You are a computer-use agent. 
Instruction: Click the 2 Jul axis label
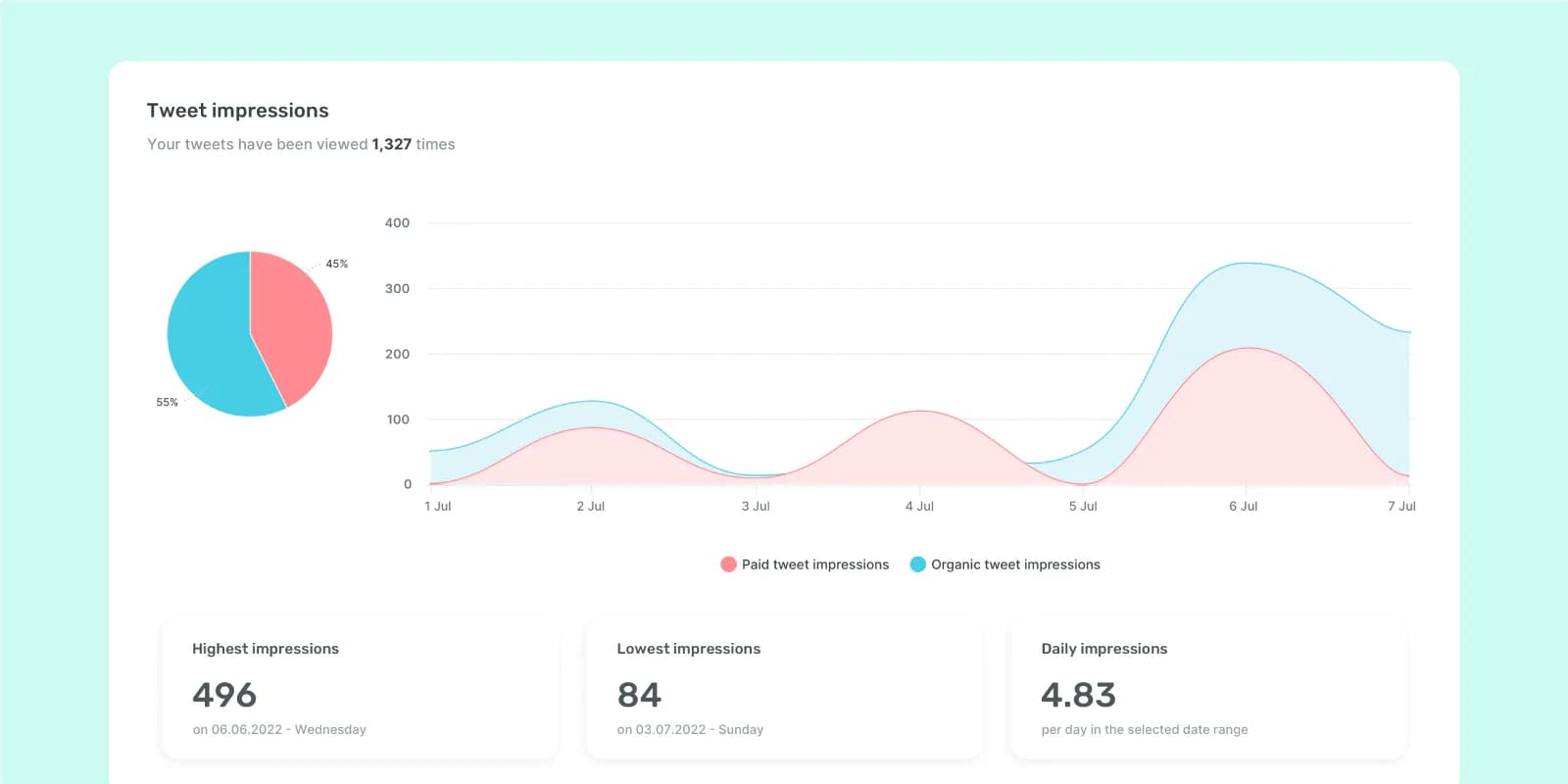(591, 506)
